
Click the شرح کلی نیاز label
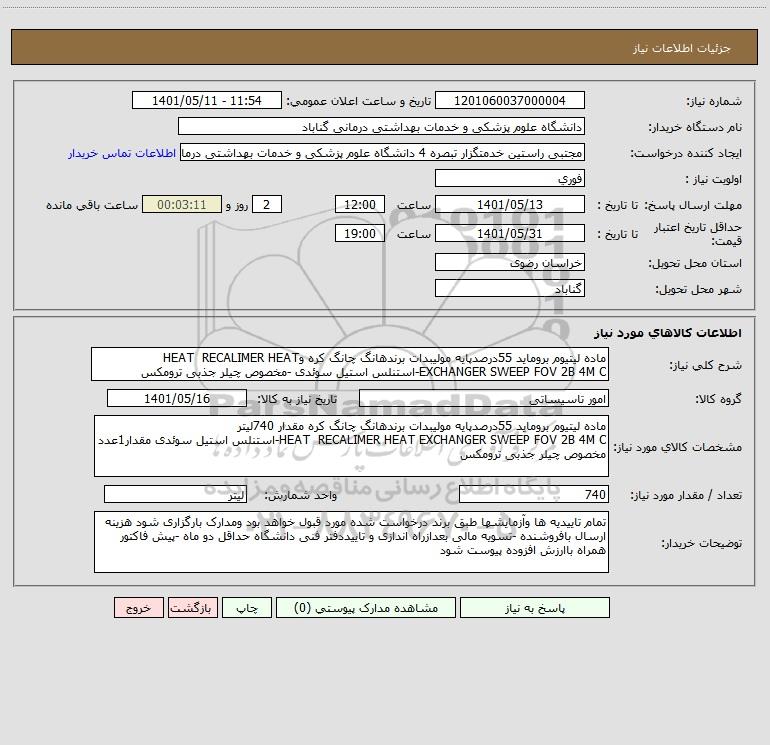(x=706, y=365)
